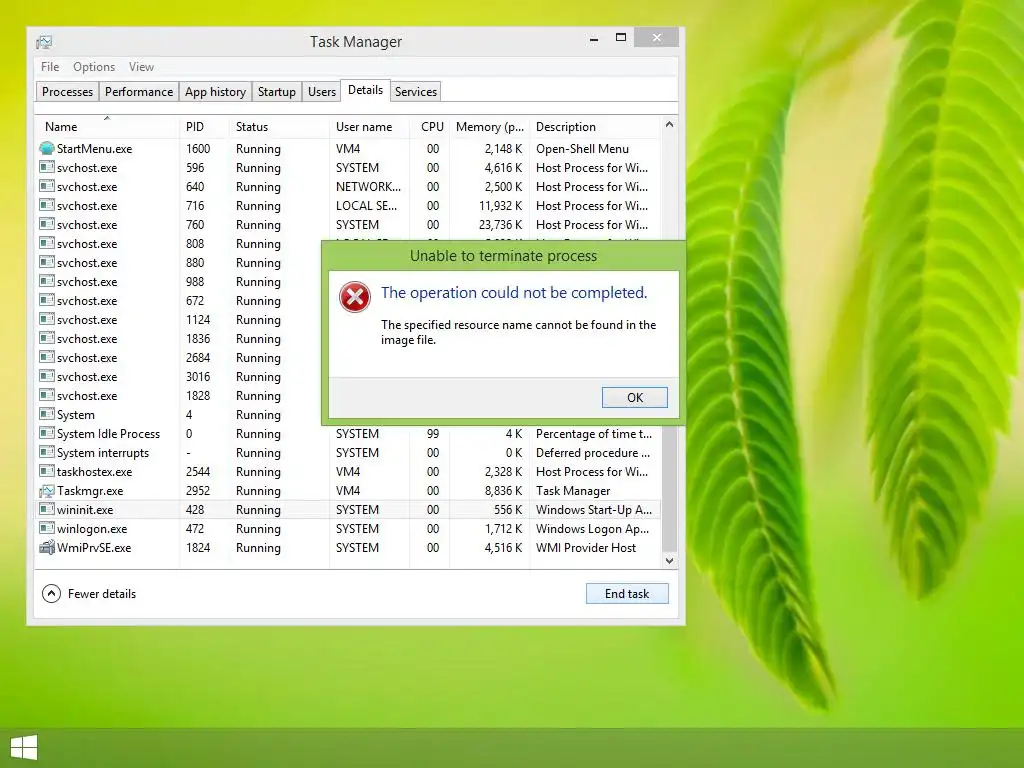Open the File menu
The height and width of the screenshot is (768, 1024).
(x=50, y=67)
